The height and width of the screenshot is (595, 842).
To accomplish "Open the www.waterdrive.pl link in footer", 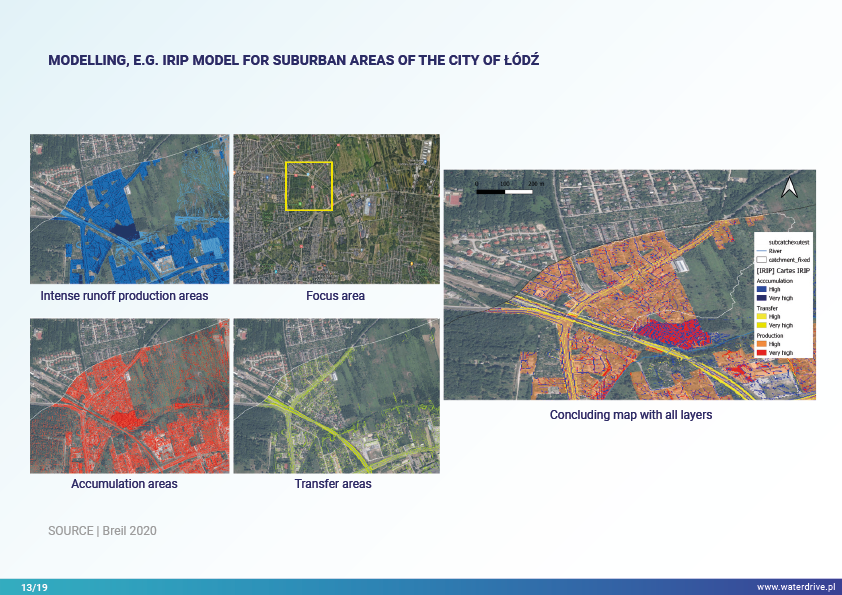I will pos(796,587).
